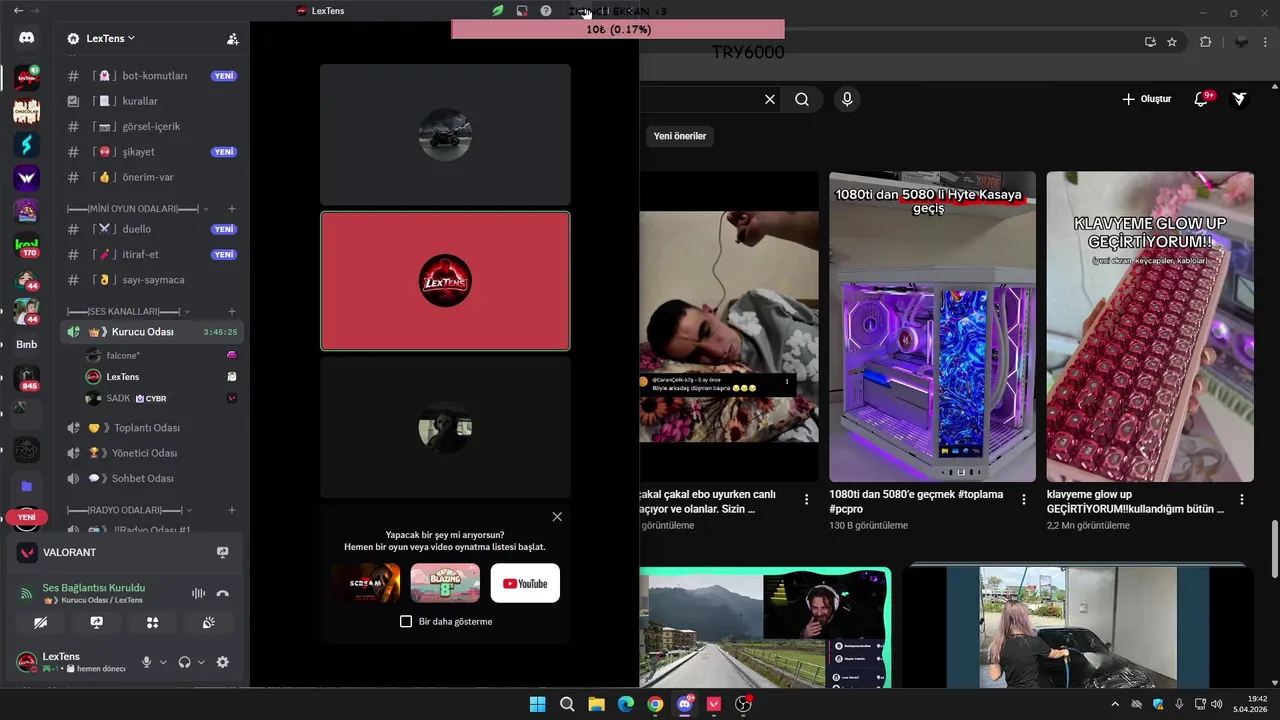Screen dimensions: 1280x720
Task: Click the YouTube Oluştur create button
Action: click(x=1147, y=99)
